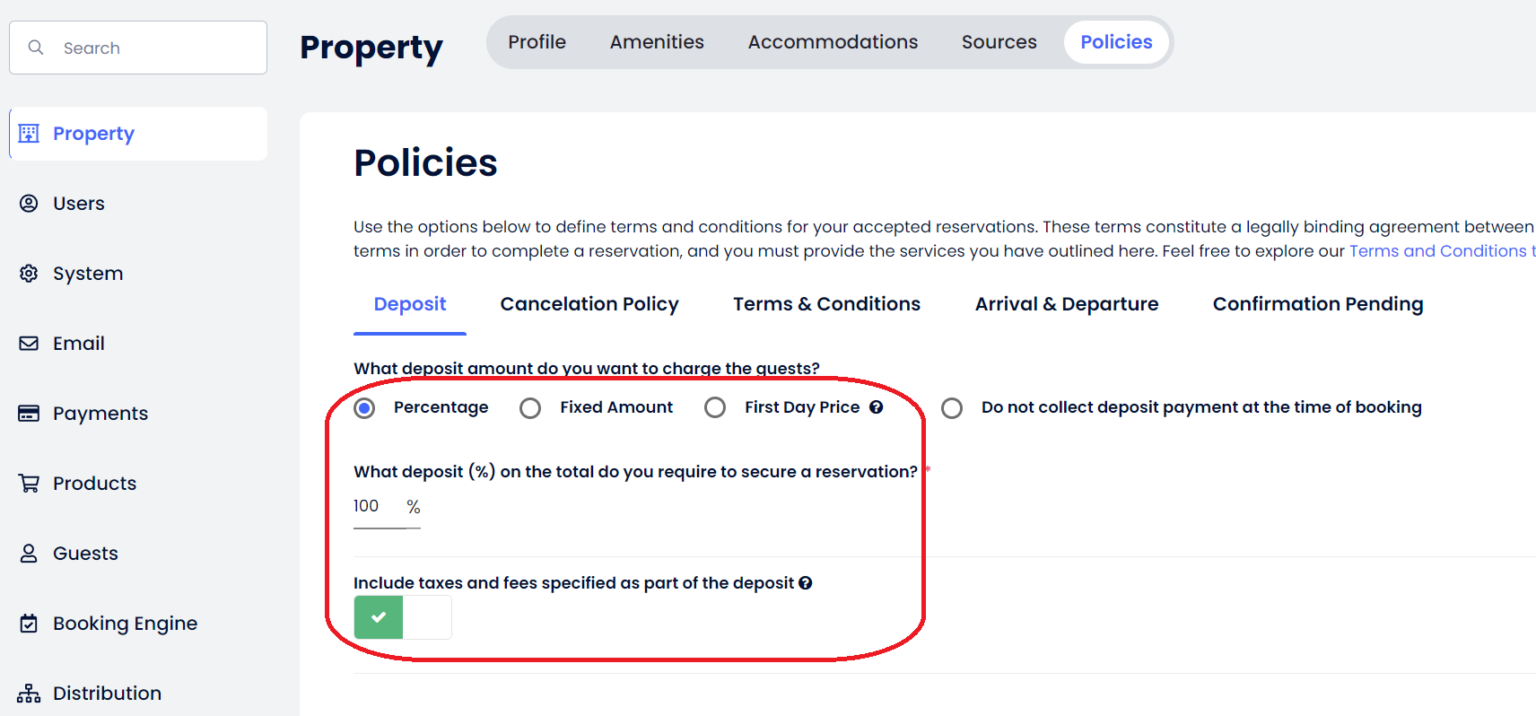Open Distribution via the hierarchy icon
This screenshot has width=1536, height=716.
pyautogui.click(x=28, y=692)
